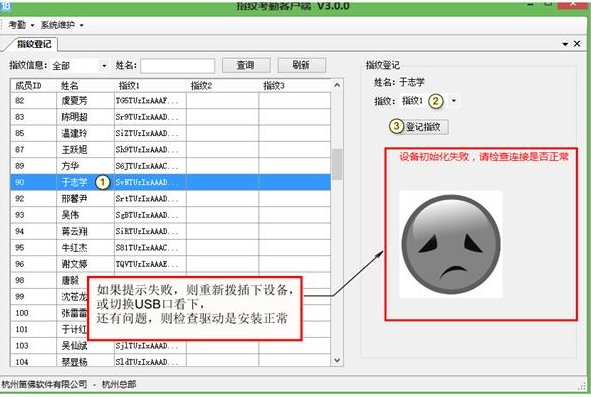Open the 指纹1 finger selection dropdown
The height and width of the screenshot is (397, 591).
click(453, 101)
